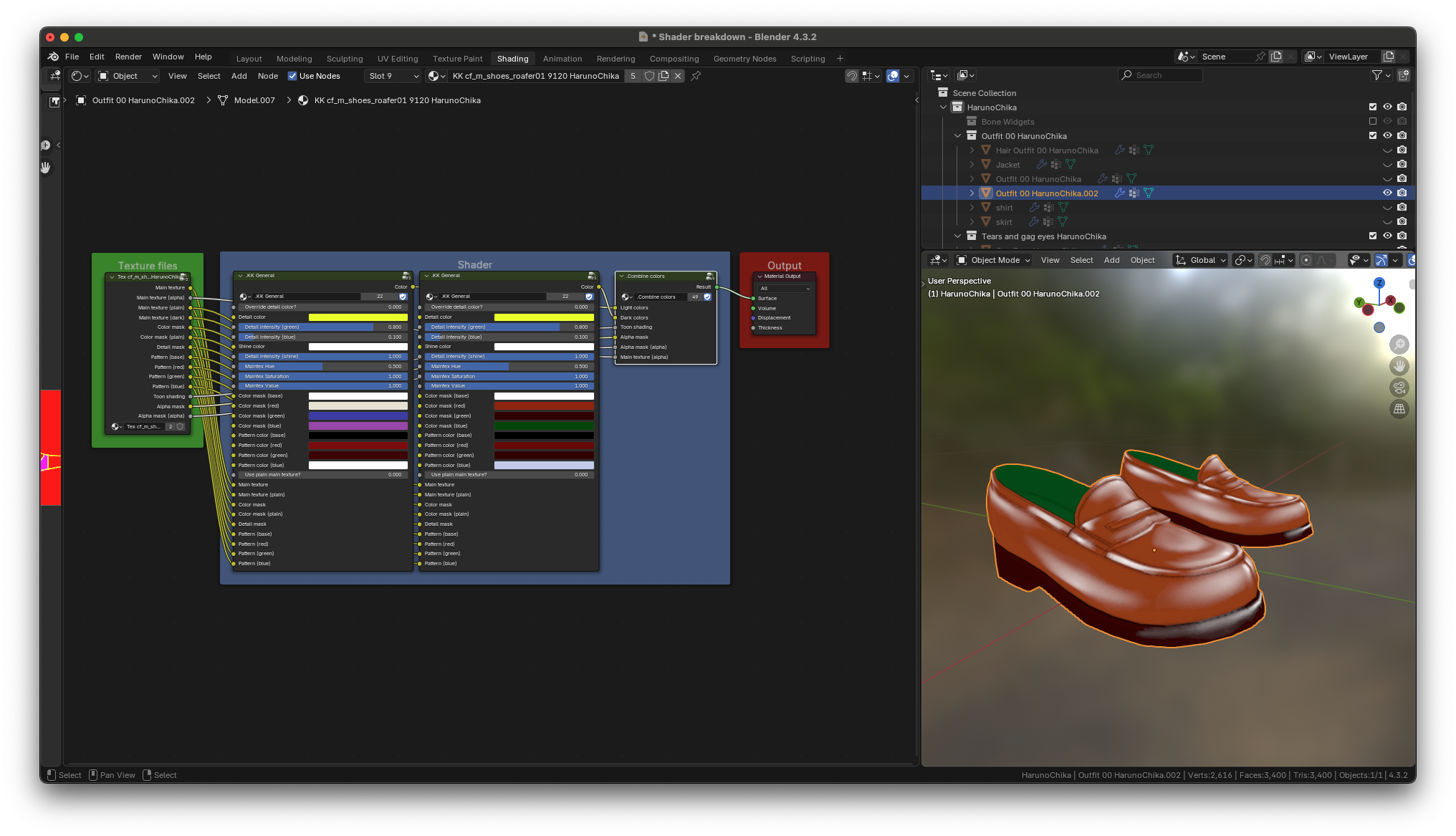Click the viewport pan hand gizmo
Image resolution: width=1456 pixels, height=836 pixels.
pyautogui.click(x=1399, y=366)
